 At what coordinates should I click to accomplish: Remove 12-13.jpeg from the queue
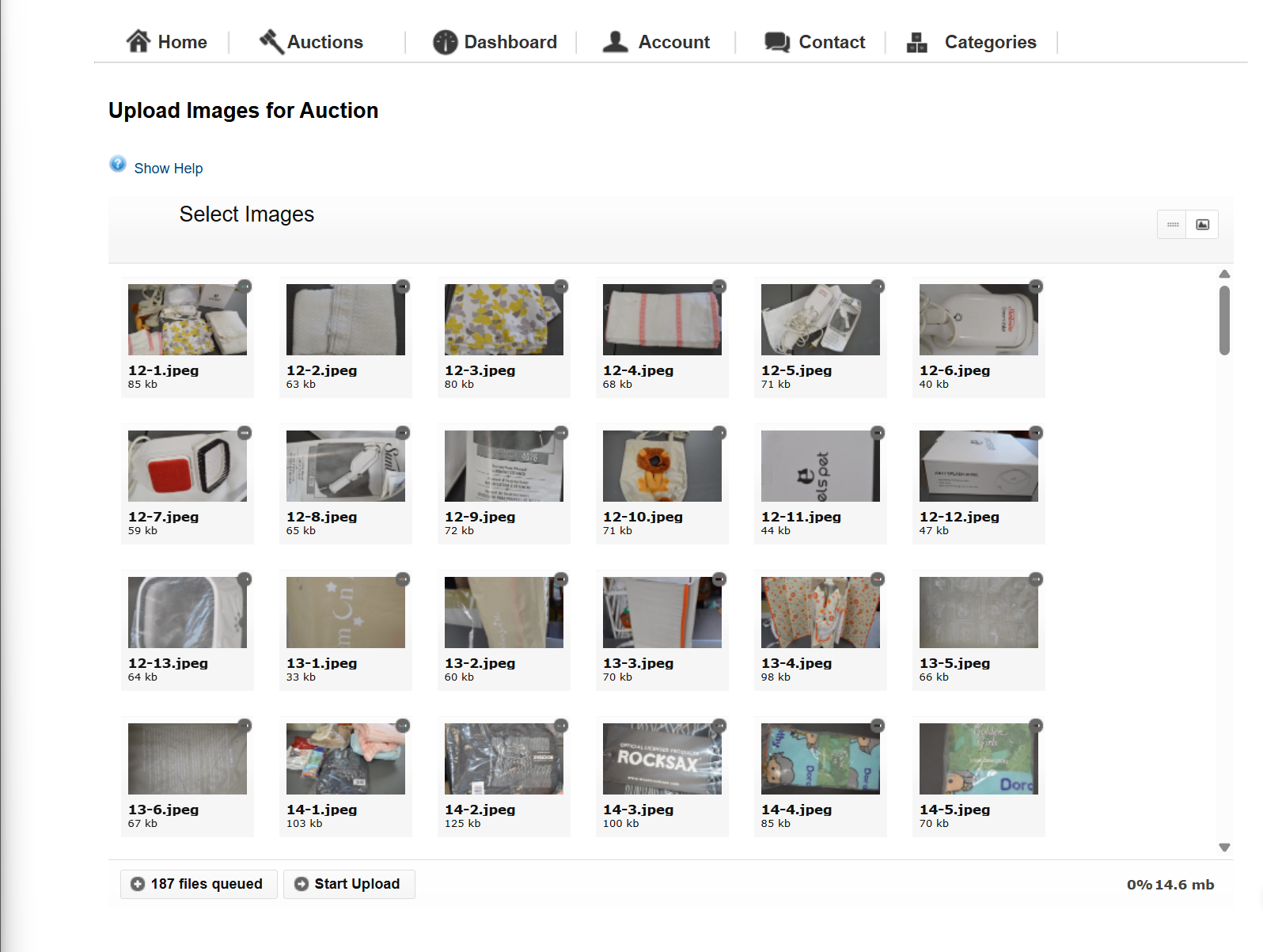245,579
